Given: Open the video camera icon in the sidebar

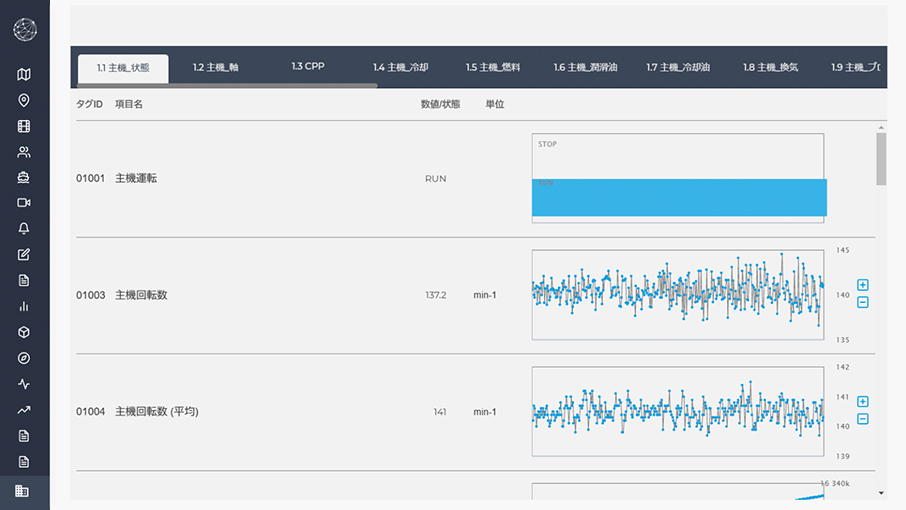Looking at the screenshot, I should (24, 203).
